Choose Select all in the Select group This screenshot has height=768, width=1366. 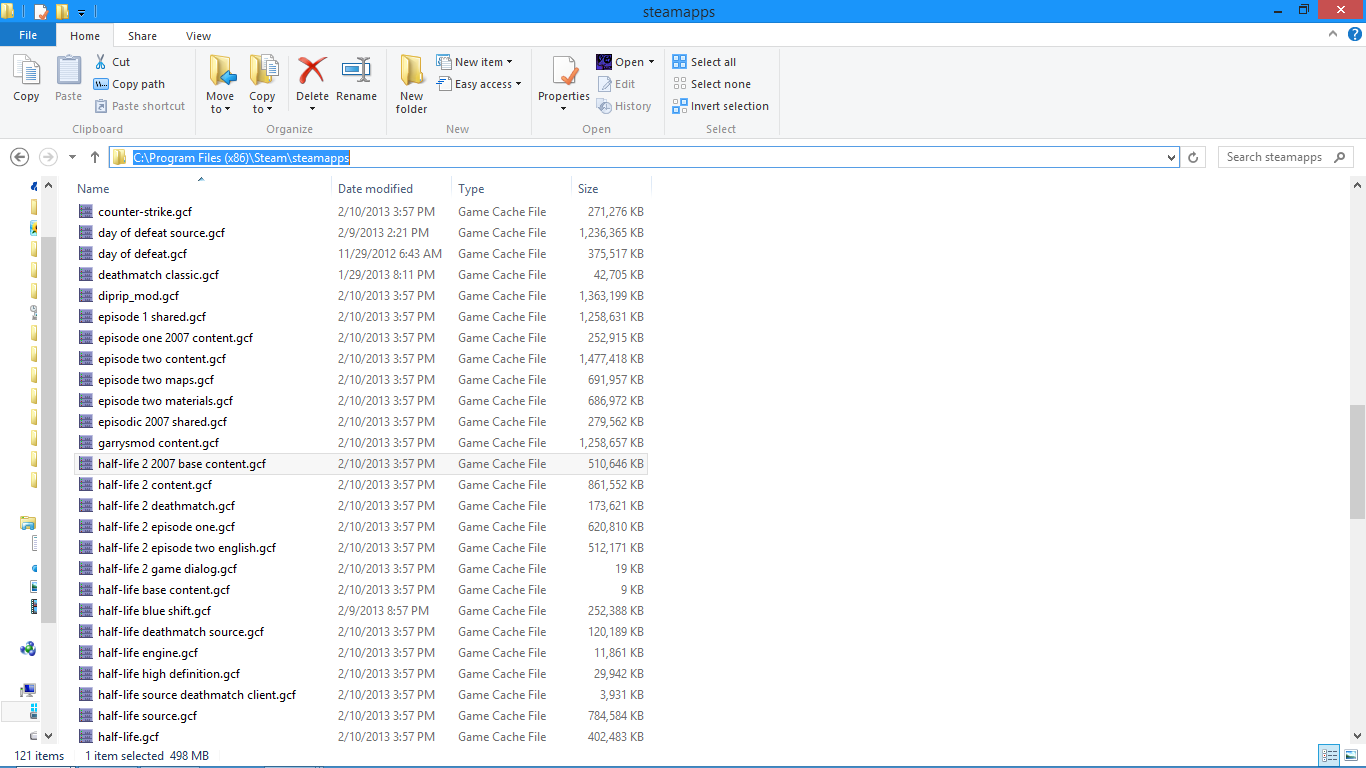tap(704, 62)
